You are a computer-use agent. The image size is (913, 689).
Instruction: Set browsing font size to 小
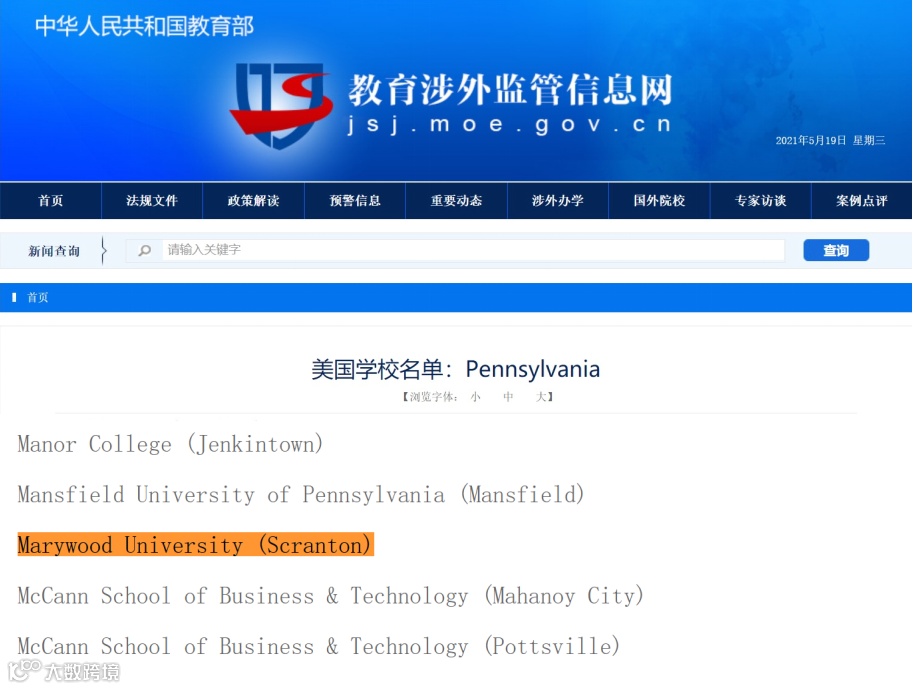(x=476, y=397)
